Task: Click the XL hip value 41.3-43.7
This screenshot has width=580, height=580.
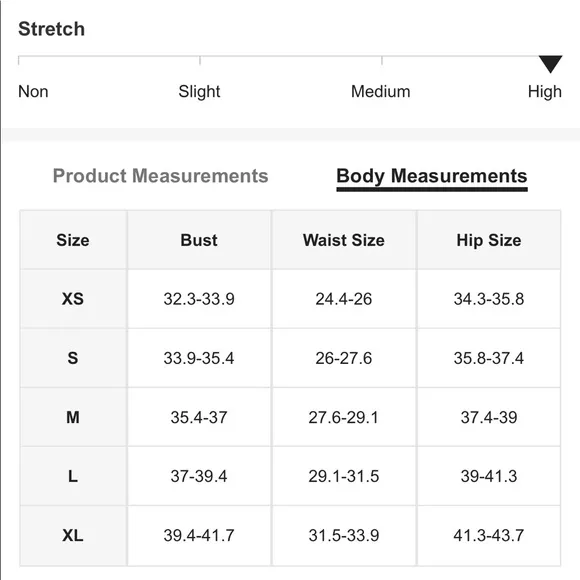Action: coord(489,535)
